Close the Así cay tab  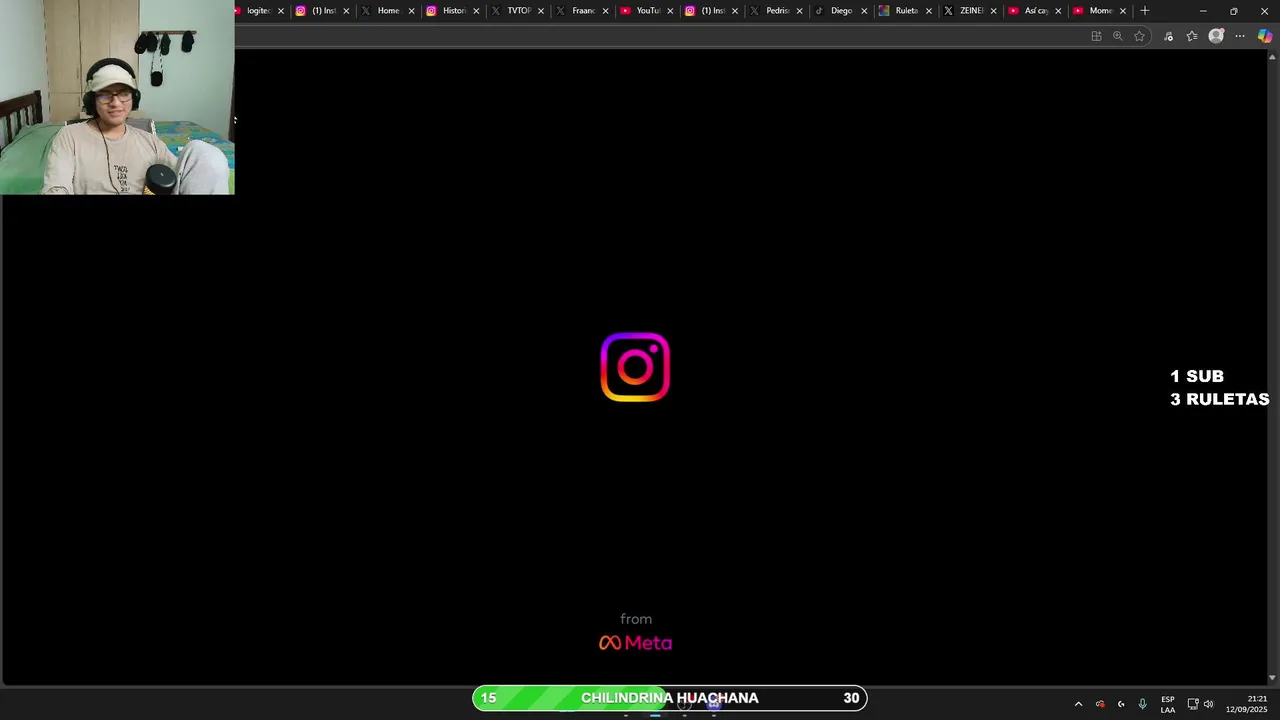pyautogui.click(x=1058, y=11)
